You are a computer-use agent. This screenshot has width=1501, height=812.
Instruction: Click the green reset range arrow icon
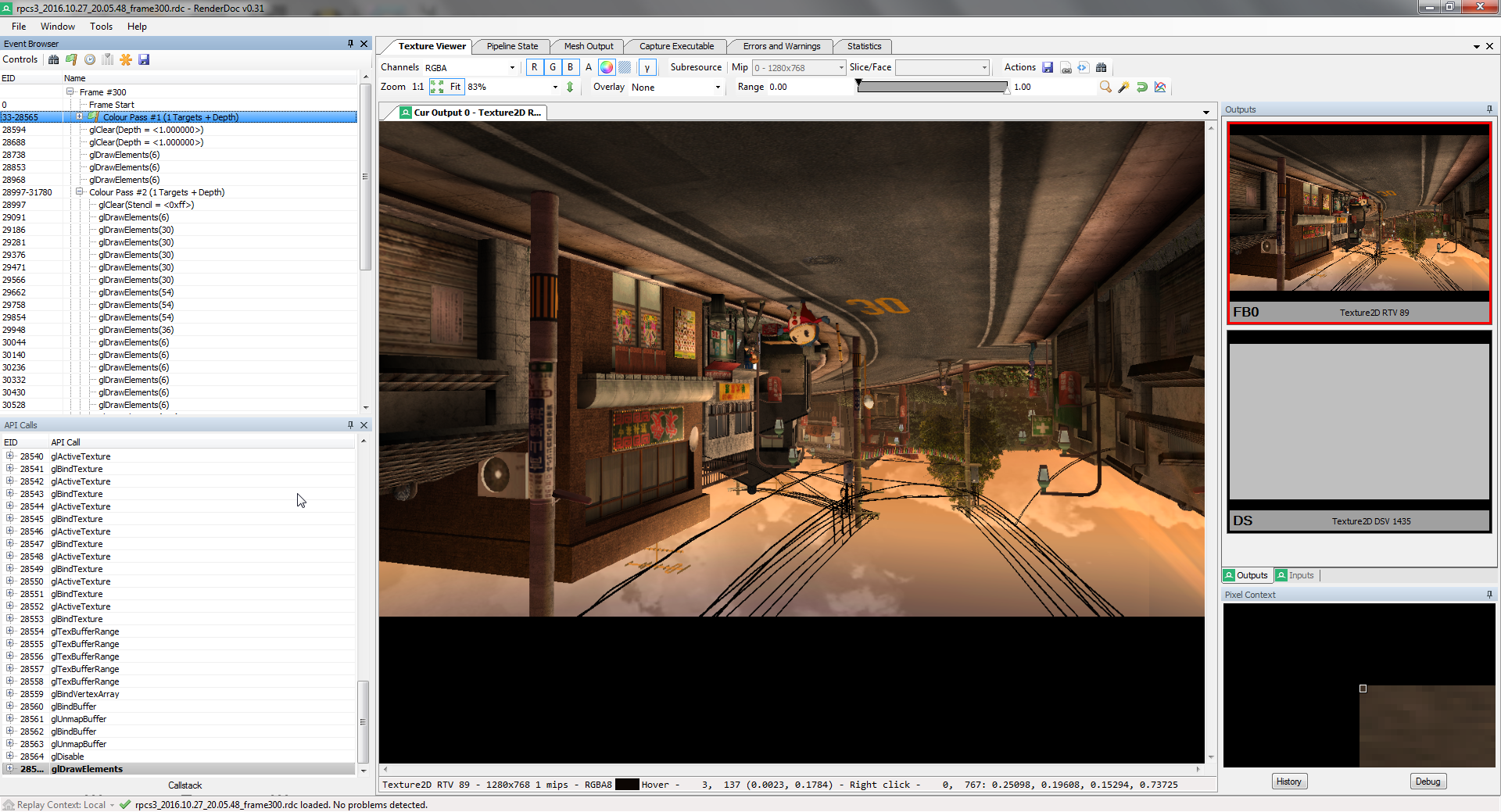coord(1141,87)
